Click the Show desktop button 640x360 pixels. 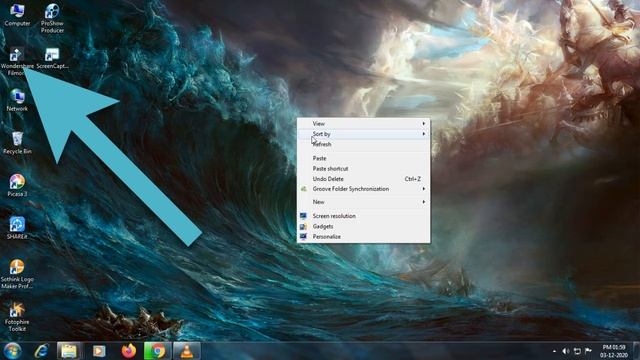coord(637,351)
